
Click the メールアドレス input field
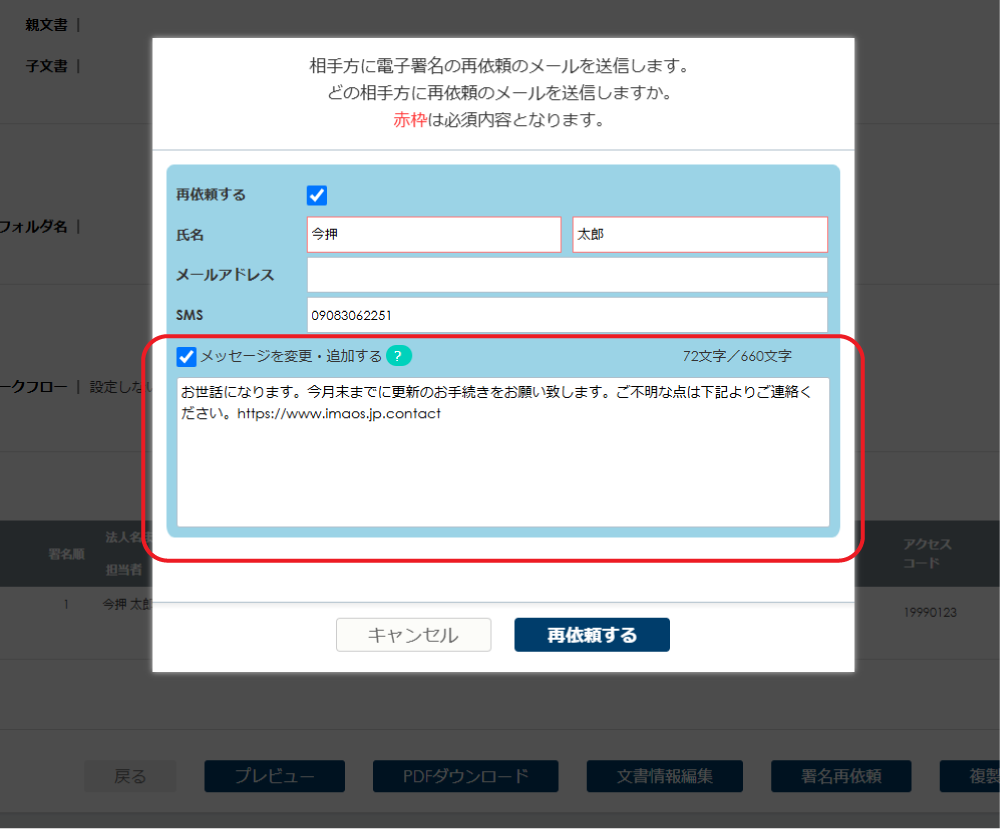point(567,274)
